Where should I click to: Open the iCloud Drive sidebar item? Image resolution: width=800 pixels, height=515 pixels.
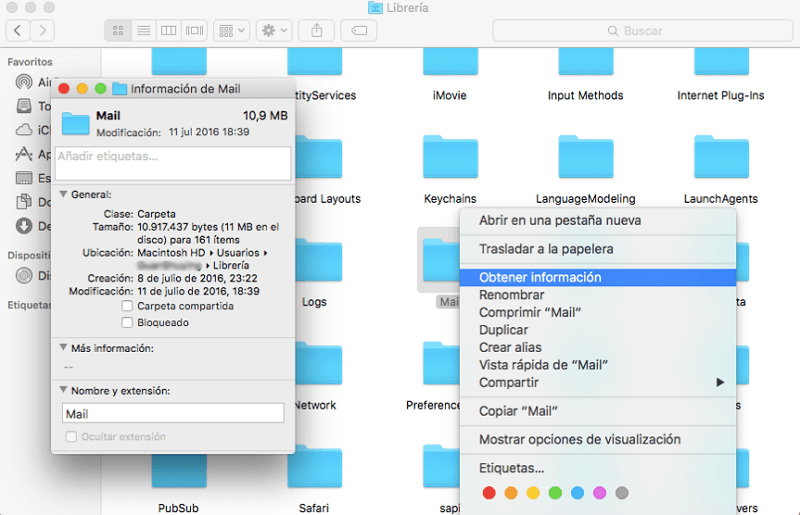pyautogui.click(x=24, y=130)
